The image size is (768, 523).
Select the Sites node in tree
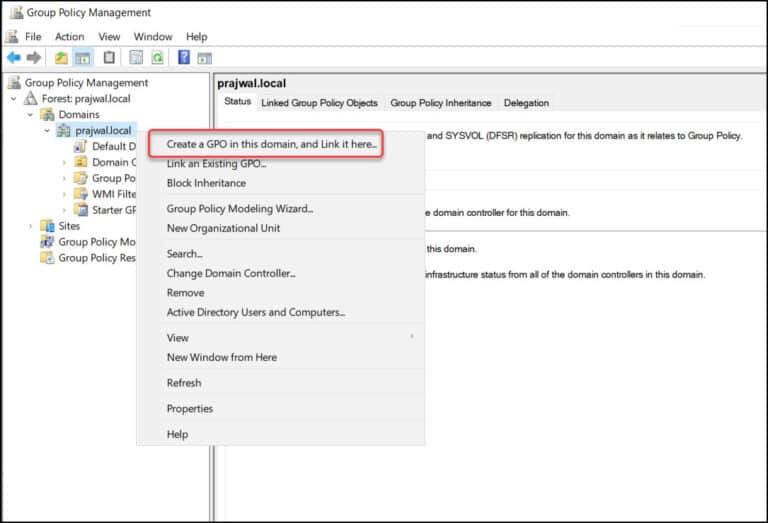(69, 226)
